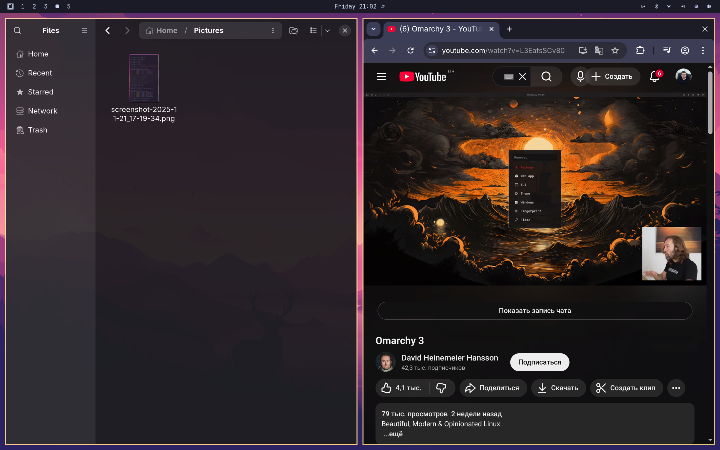Image resolution: width=720 pixels, height=450 pixels.
Task: Reload the YouTube page
Action: 410,50
